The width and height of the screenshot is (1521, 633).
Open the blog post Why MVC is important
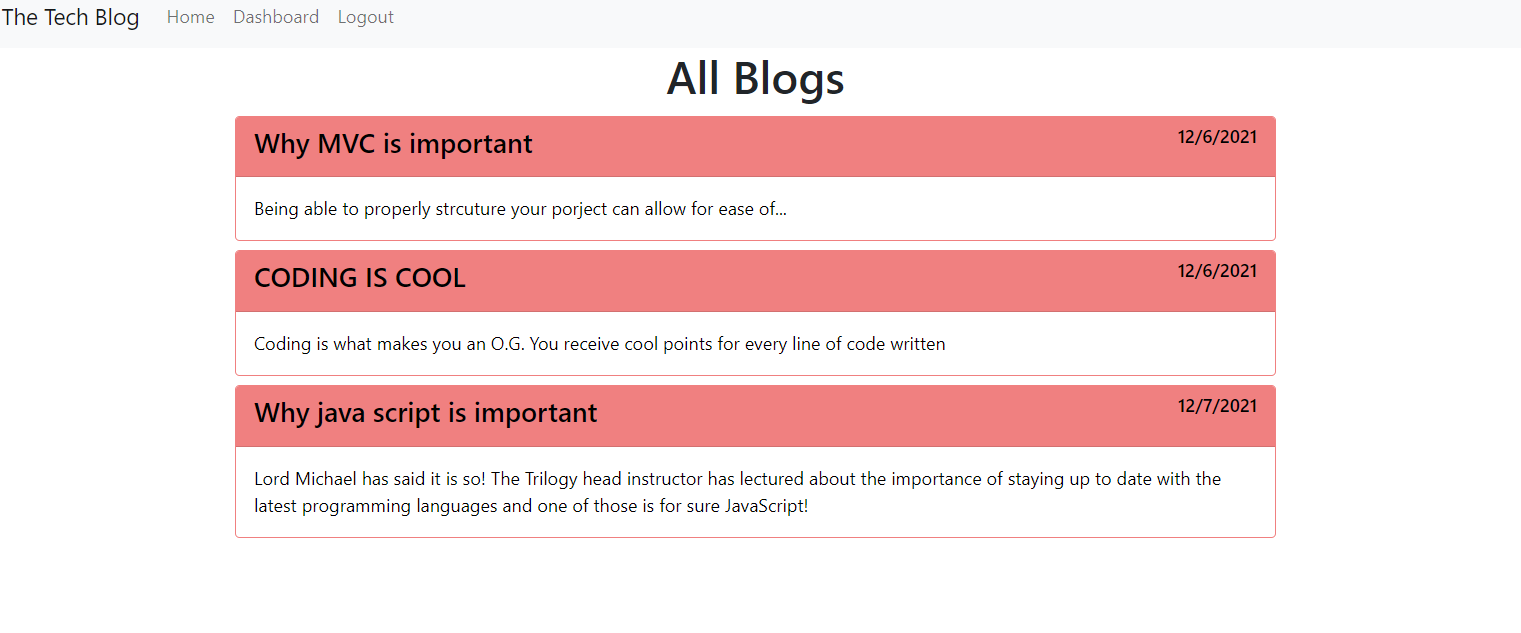coord(393,144)
